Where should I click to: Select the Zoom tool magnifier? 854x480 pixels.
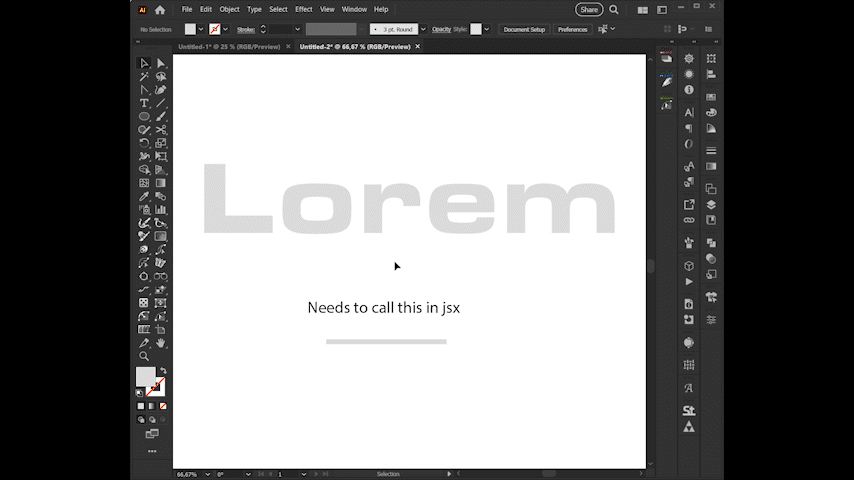point(144,356)
